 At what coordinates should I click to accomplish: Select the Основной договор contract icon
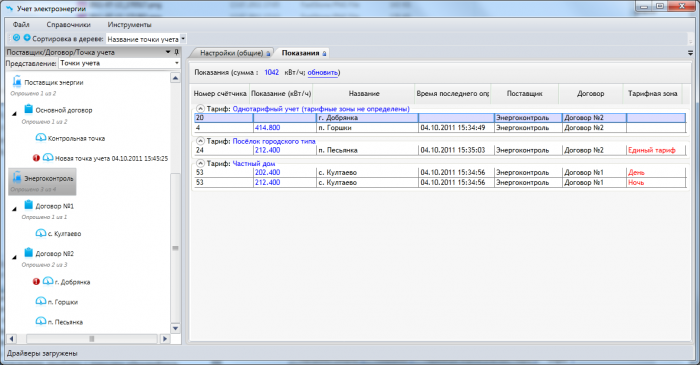29,109
